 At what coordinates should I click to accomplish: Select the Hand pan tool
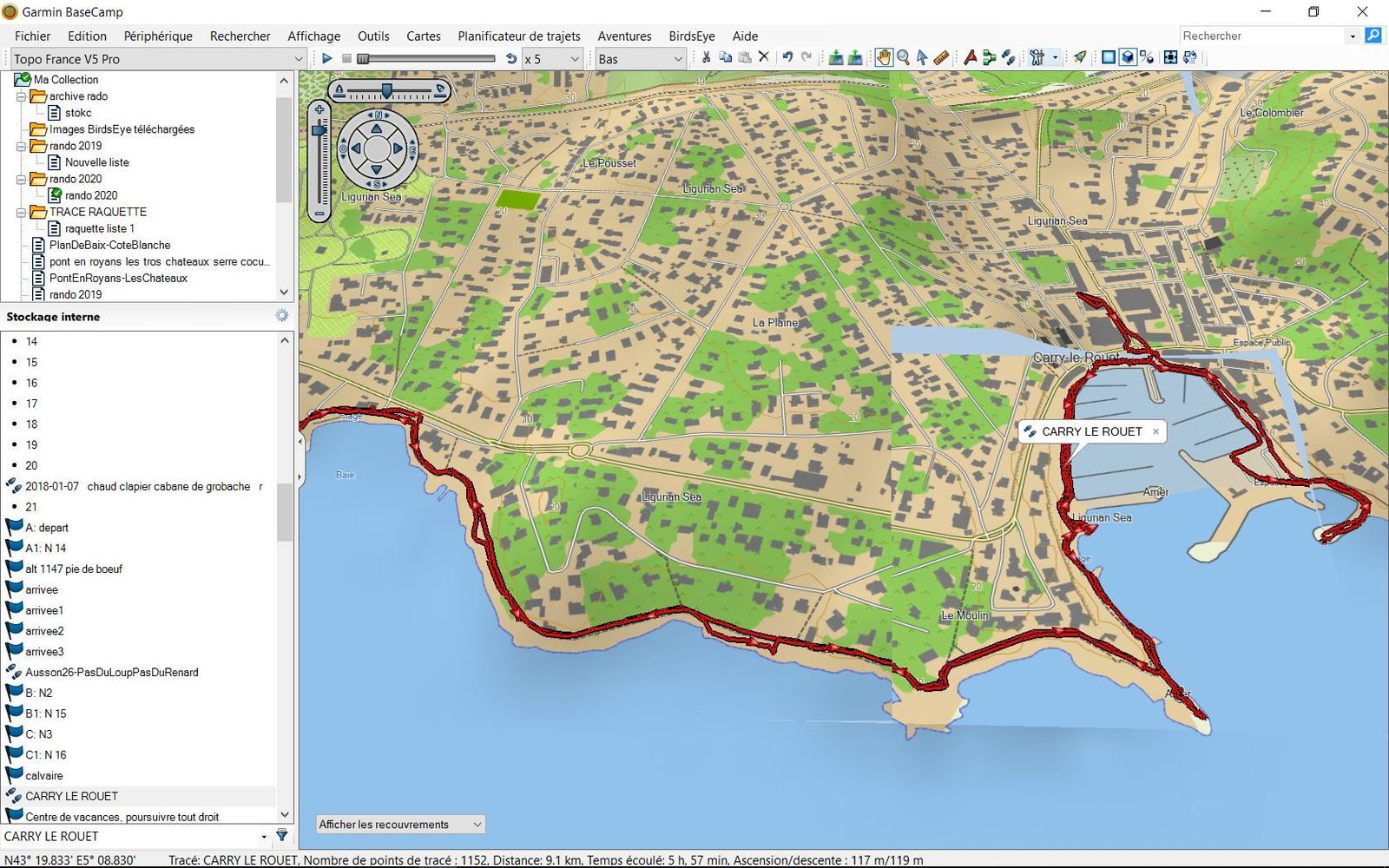tap(883, 57)
